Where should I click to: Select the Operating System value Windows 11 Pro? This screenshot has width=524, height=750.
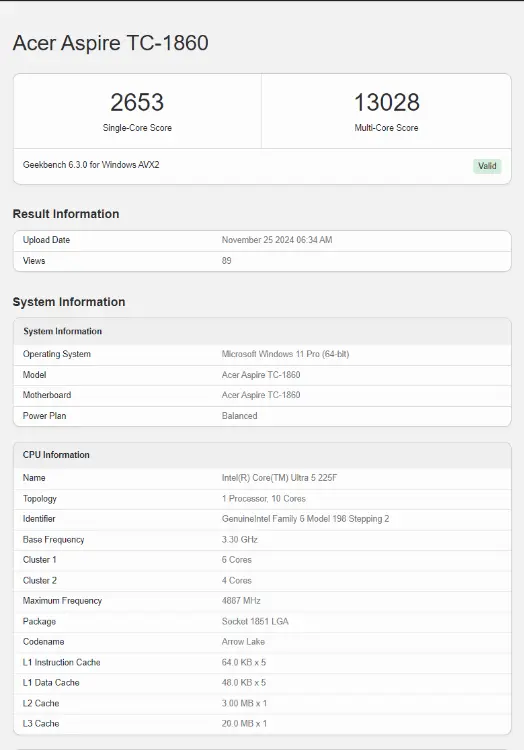click(285, 354)
